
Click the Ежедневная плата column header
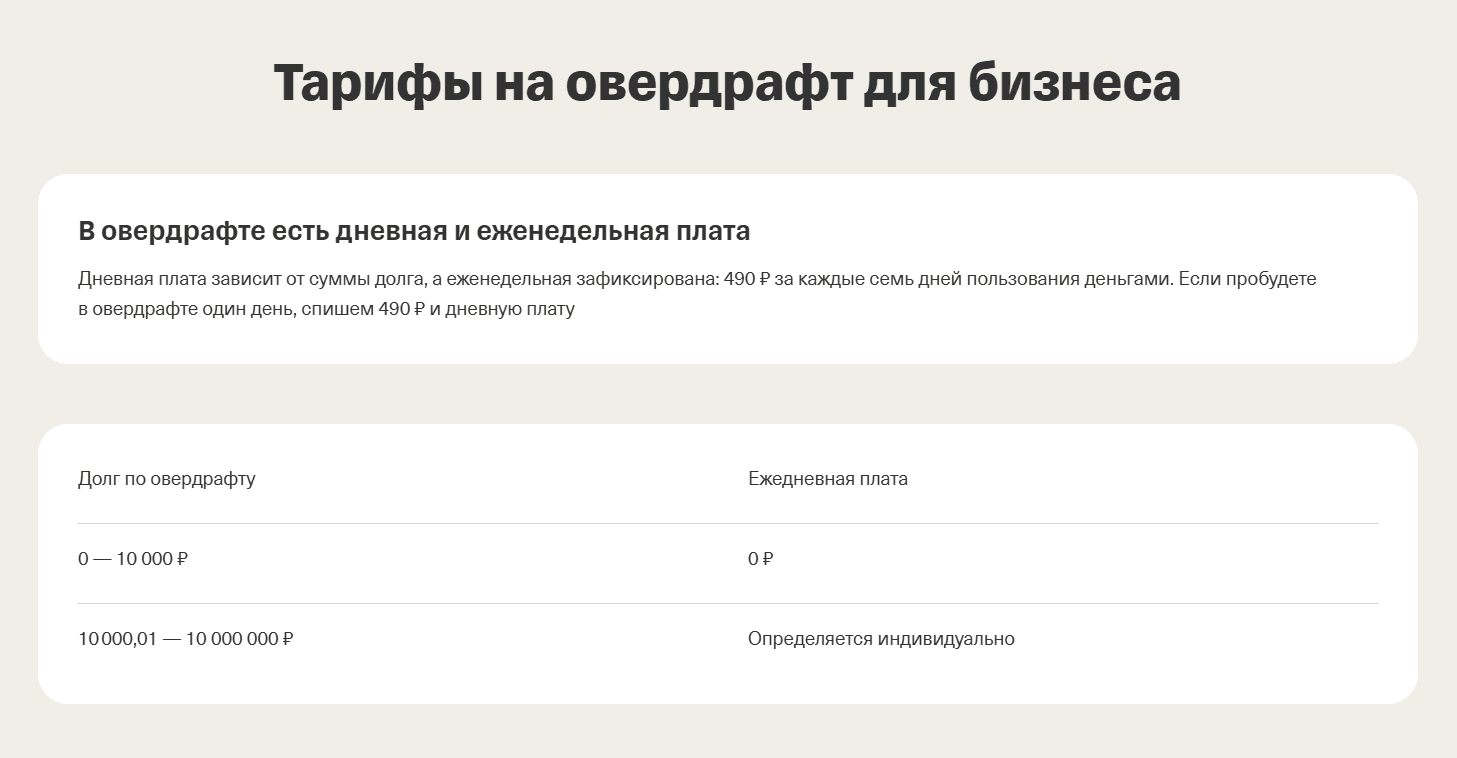tap(828, 479)
